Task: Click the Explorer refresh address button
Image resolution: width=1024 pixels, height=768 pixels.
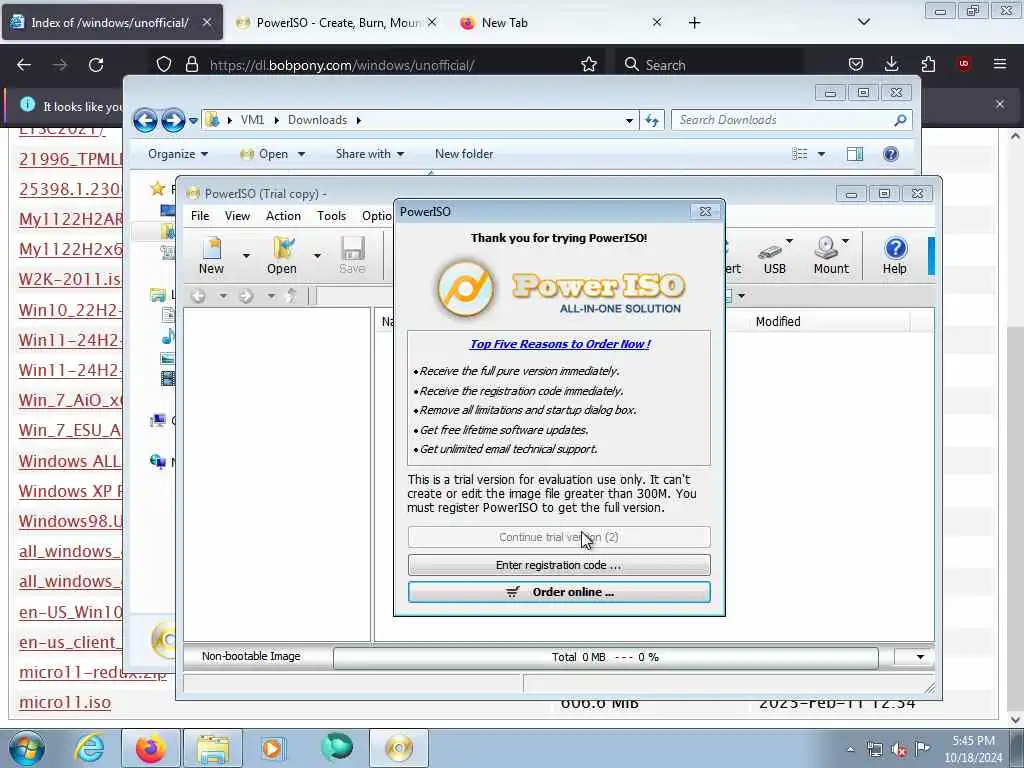Action: coord(652,120)
